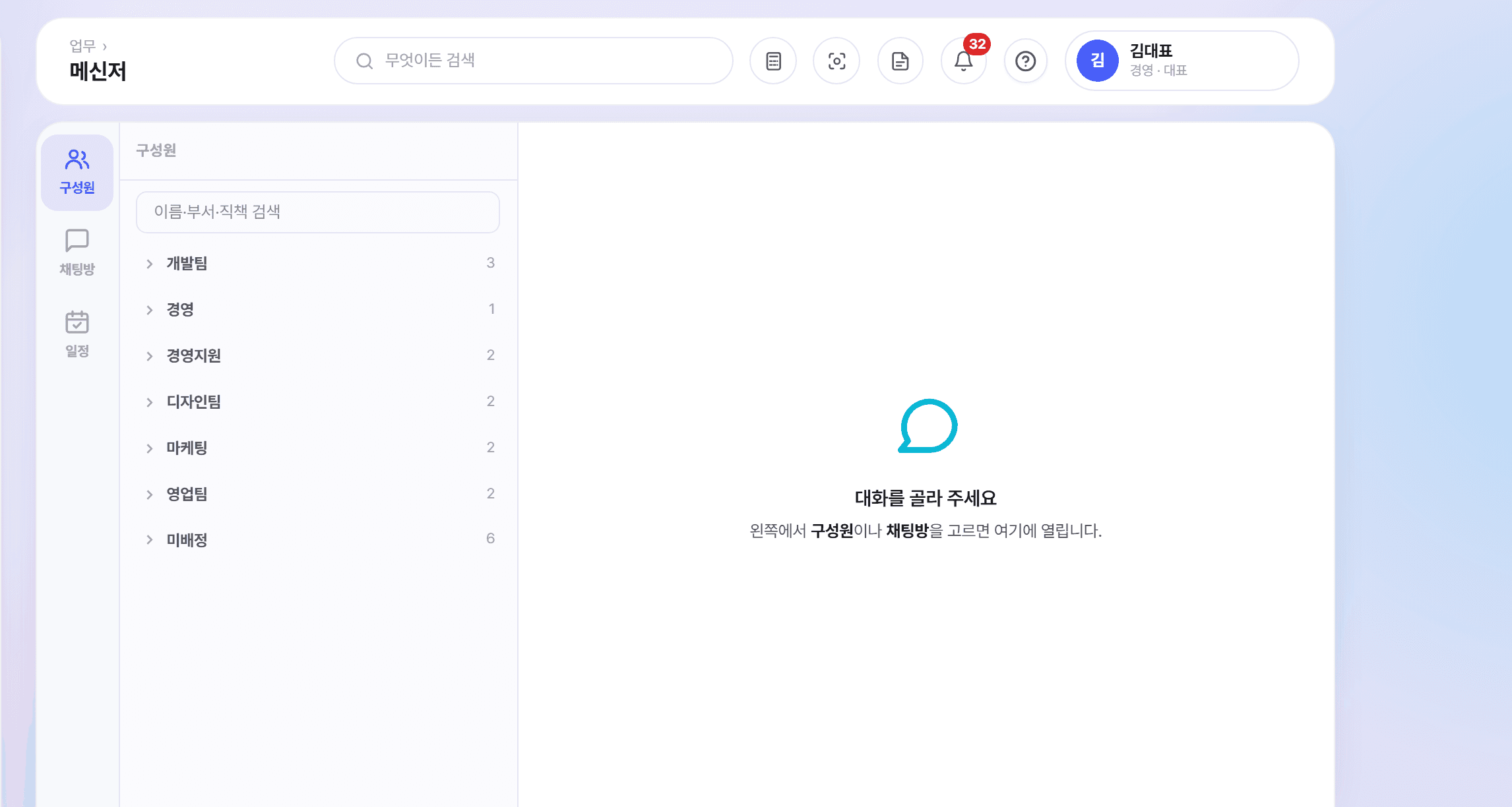
Task: Click the member count 3 for 개발팀
Action: coord(490,263)
